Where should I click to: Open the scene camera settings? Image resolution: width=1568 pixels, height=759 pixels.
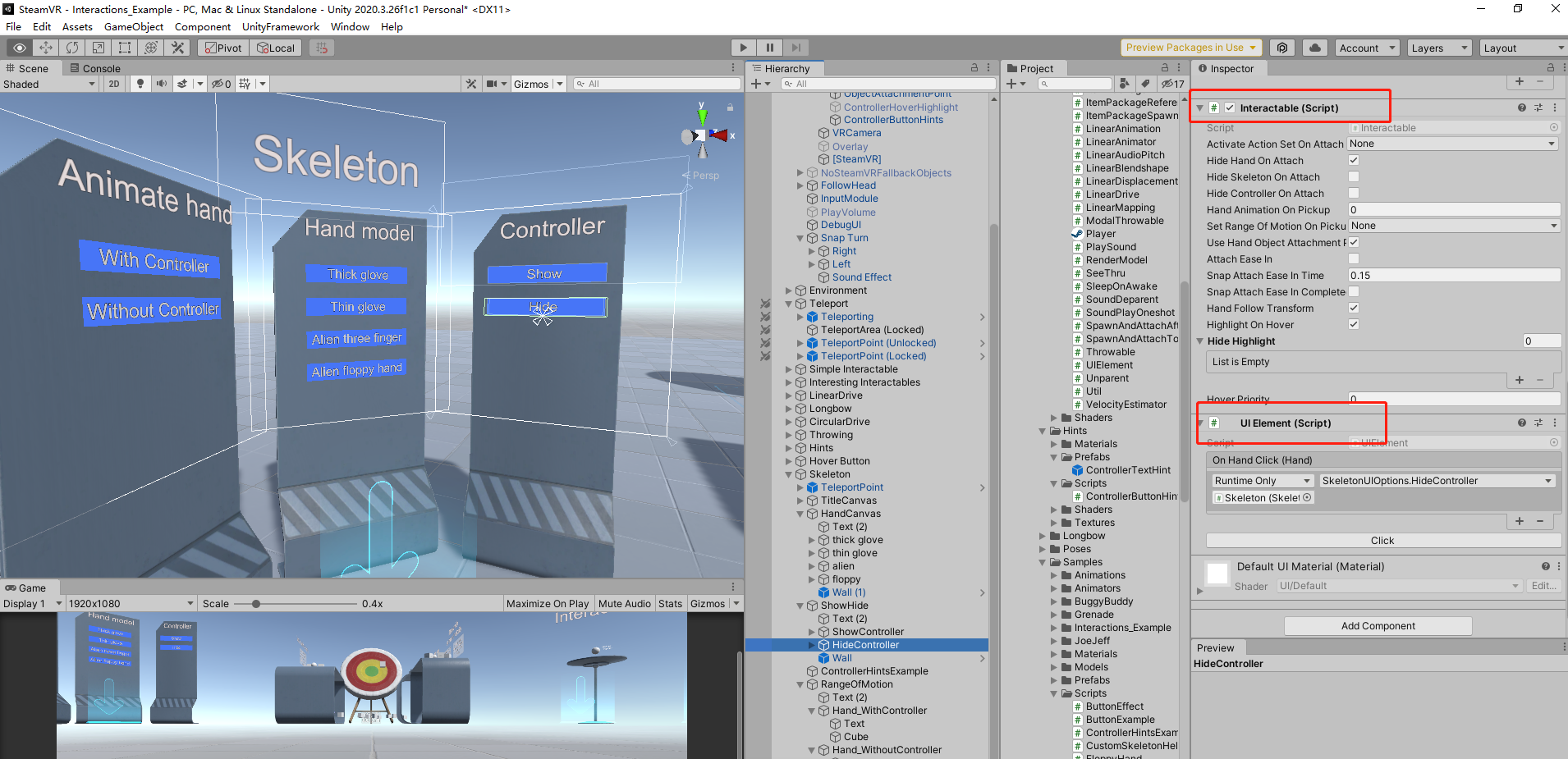click(x=492, y=84)
